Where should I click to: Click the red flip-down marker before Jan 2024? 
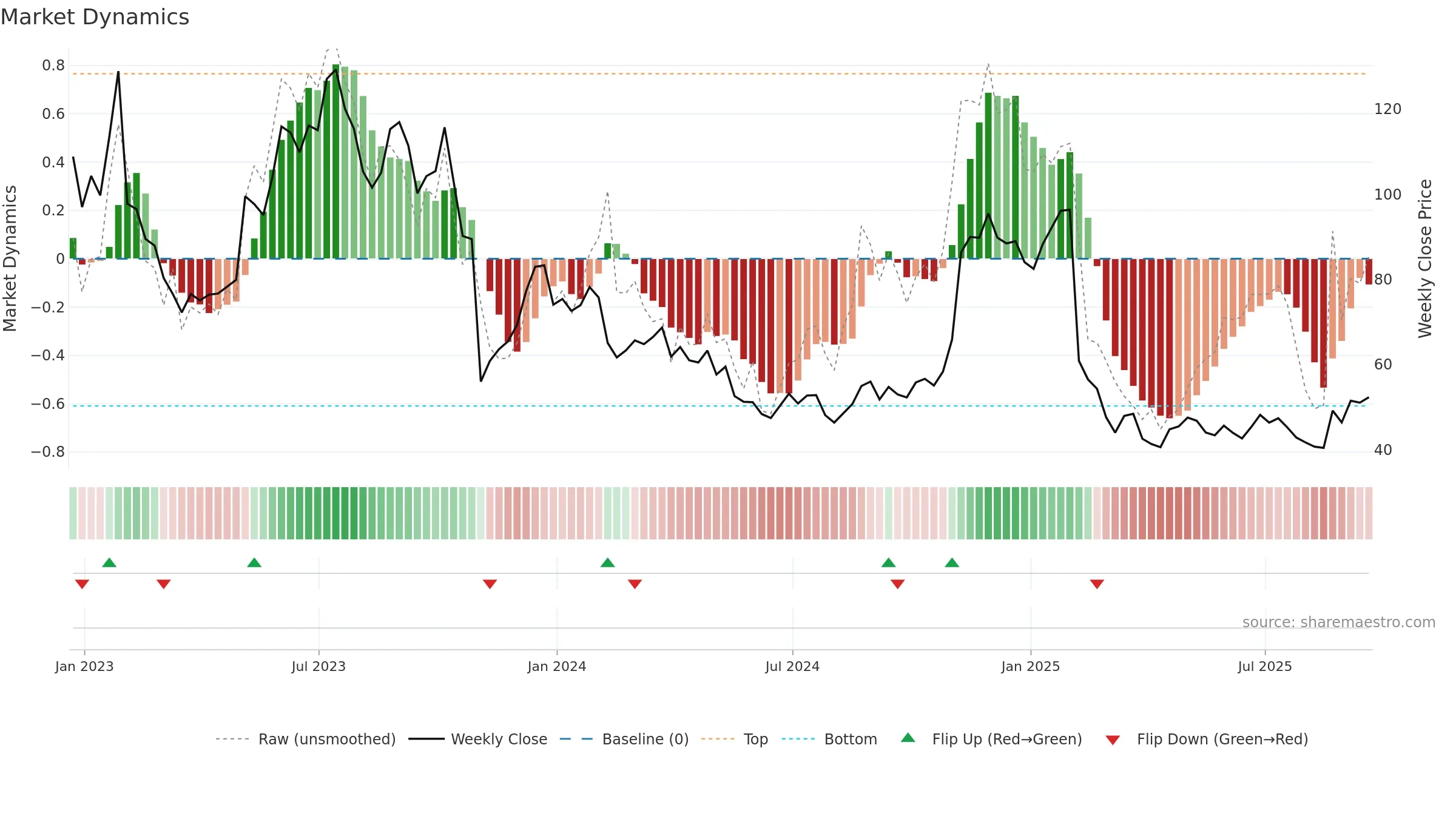[490, 584]
